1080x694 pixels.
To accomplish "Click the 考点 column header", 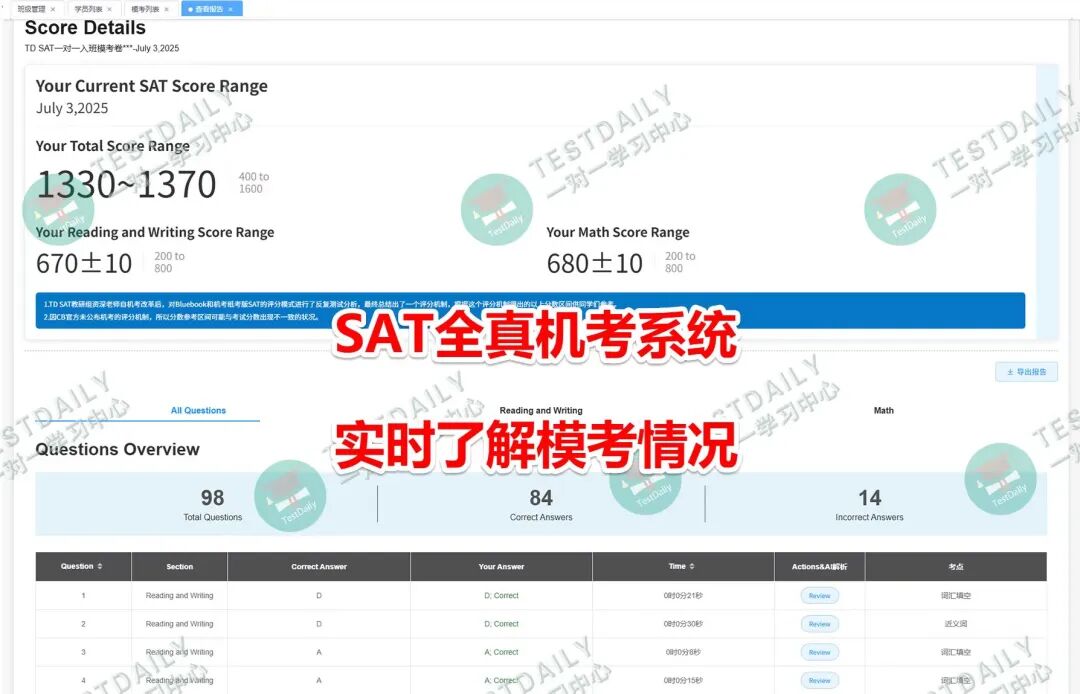I will (956, 567).
